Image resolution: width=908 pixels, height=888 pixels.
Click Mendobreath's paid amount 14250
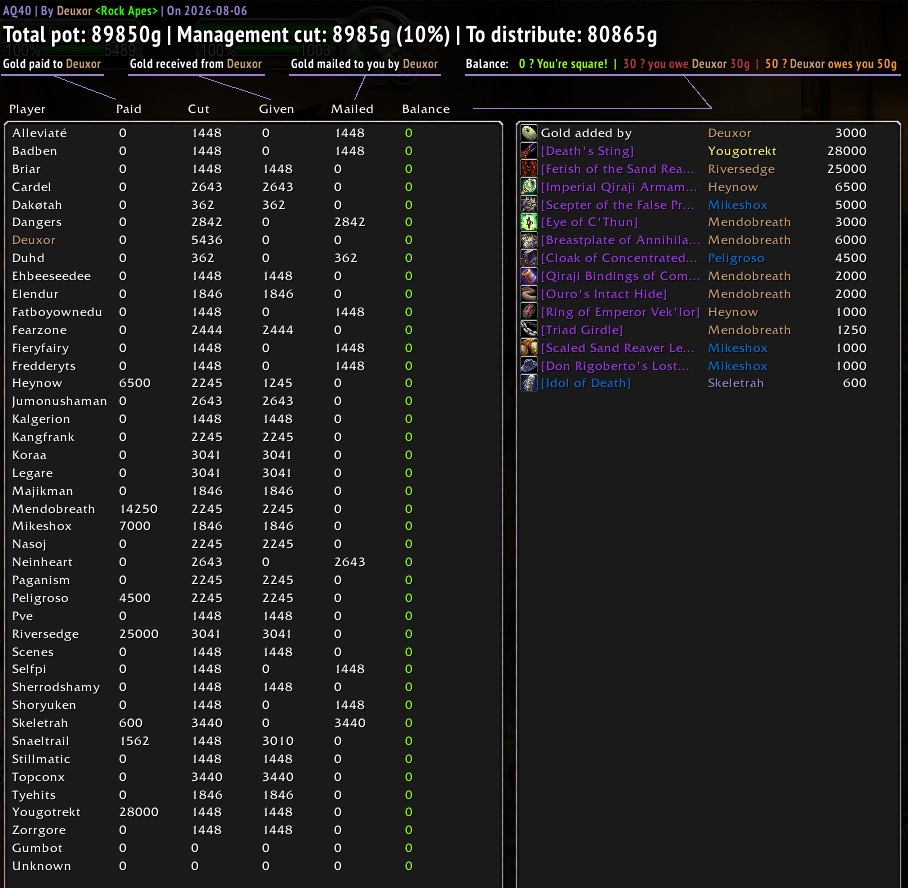click(x=138, y=509)
